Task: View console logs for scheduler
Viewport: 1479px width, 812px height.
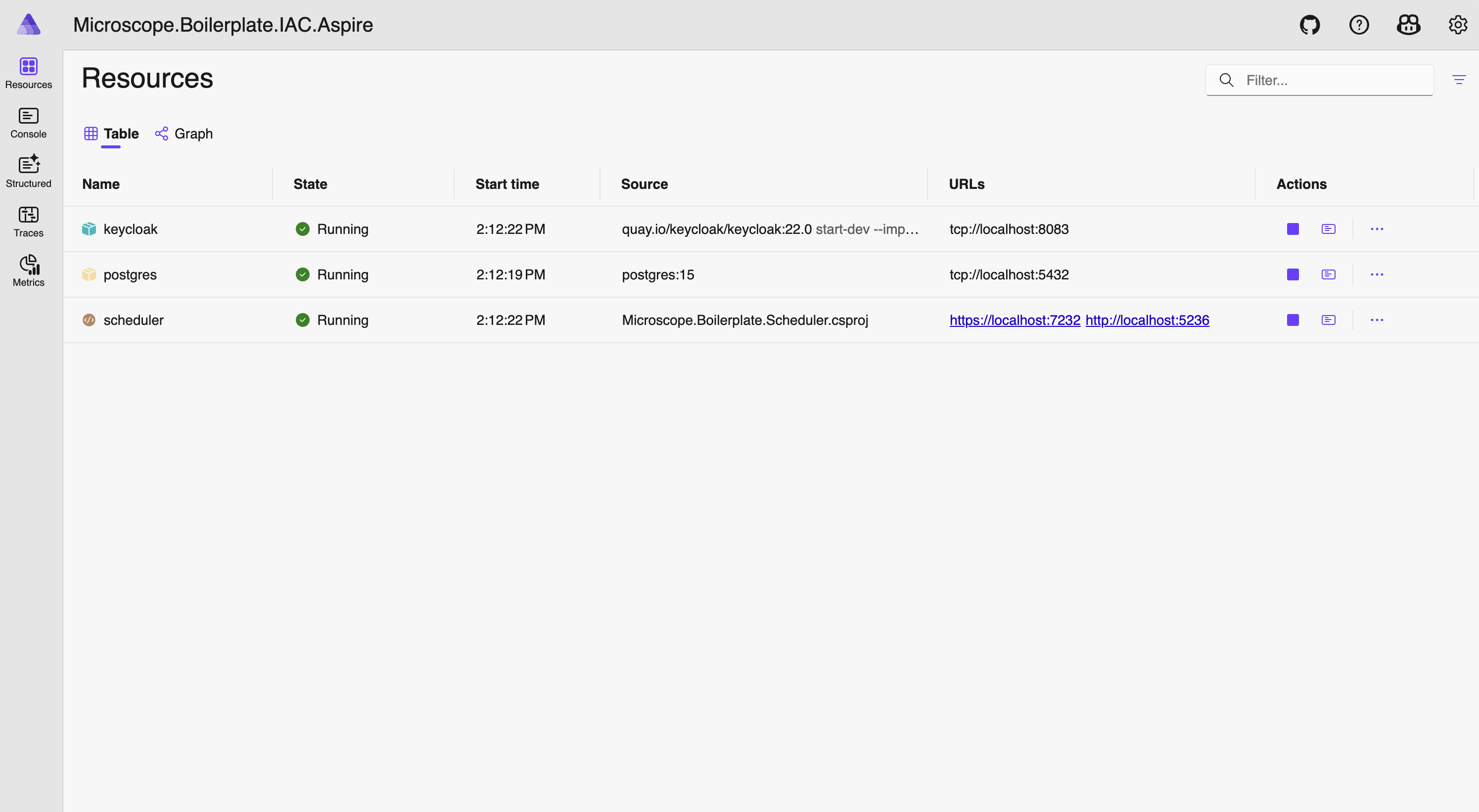Action: coord(1329,319)
